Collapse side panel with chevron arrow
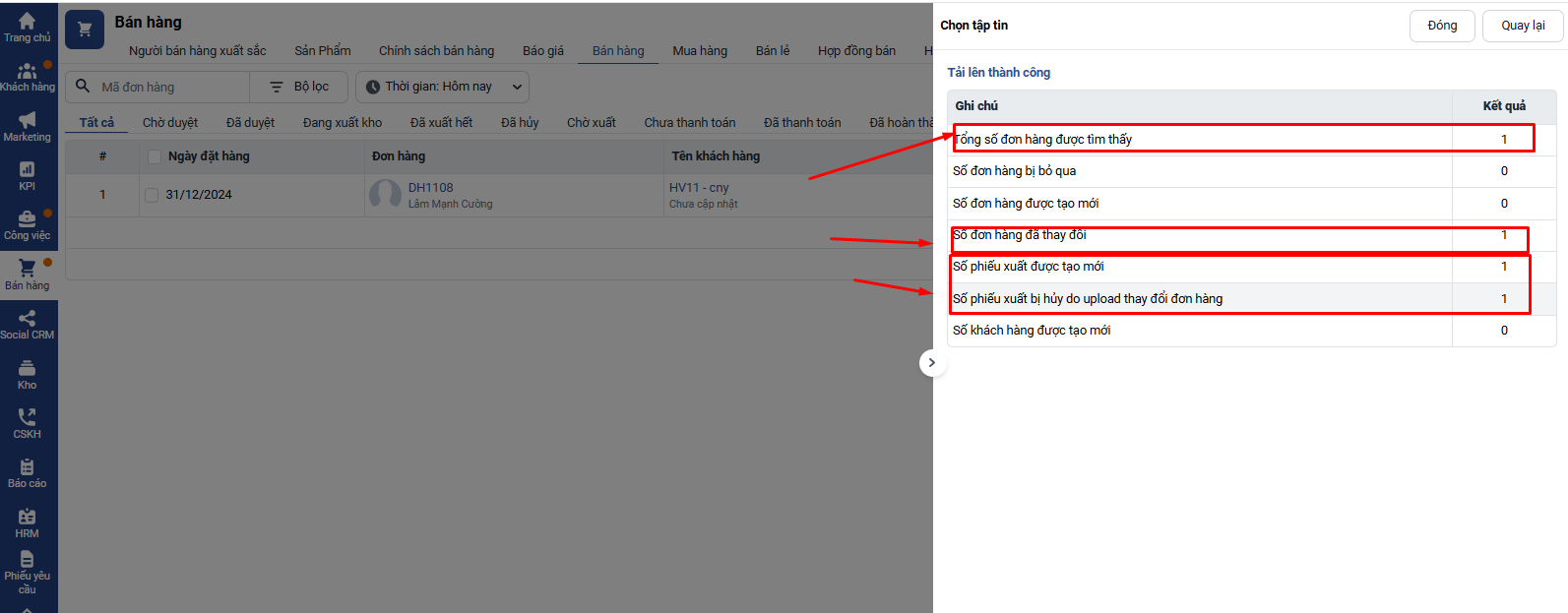This screenshot has height=613, width=1568. (x=931, y=363)
